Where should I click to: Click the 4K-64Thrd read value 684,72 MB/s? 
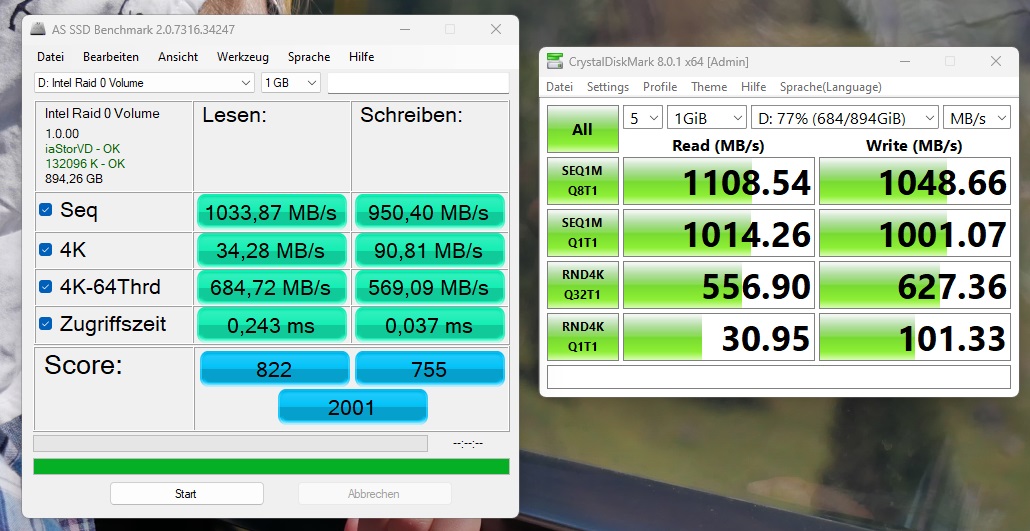point(271,287)
